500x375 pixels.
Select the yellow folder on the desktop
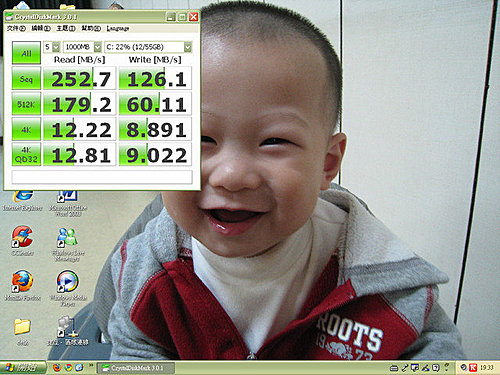(x=23, y=331)
